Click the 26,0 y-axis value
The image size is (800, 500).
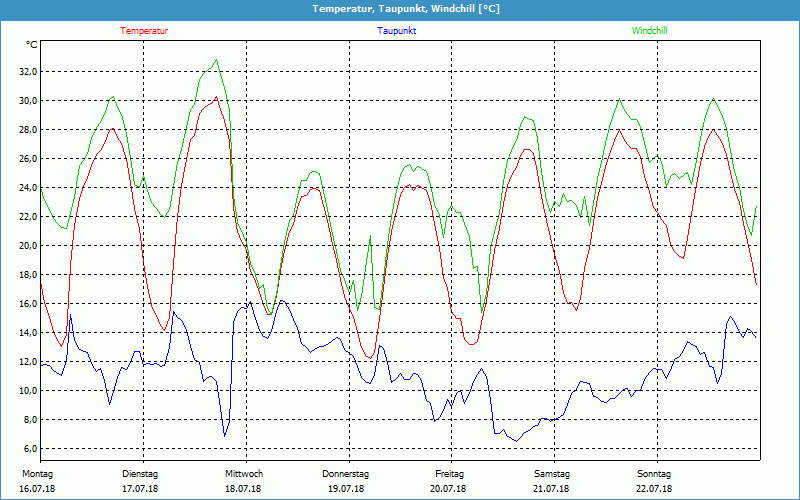tap(28, 159)
